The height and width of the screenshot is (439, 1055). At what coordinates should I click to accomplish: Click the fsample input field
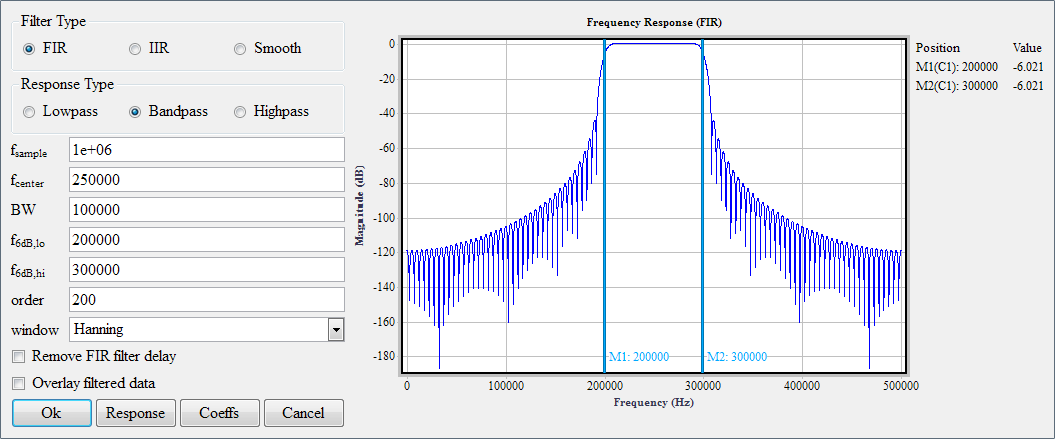[207, 149]
